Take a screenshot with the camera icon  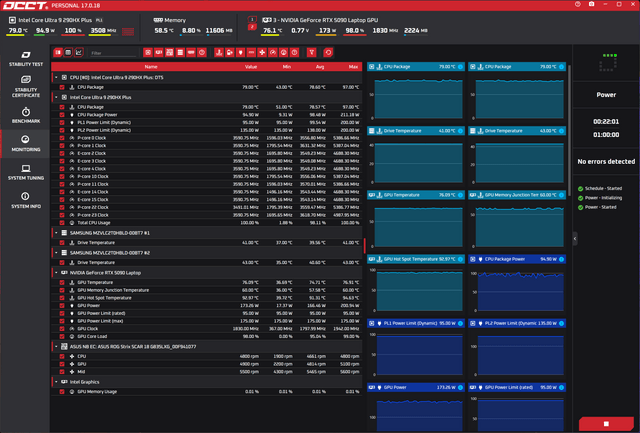[x=591, y=4]
